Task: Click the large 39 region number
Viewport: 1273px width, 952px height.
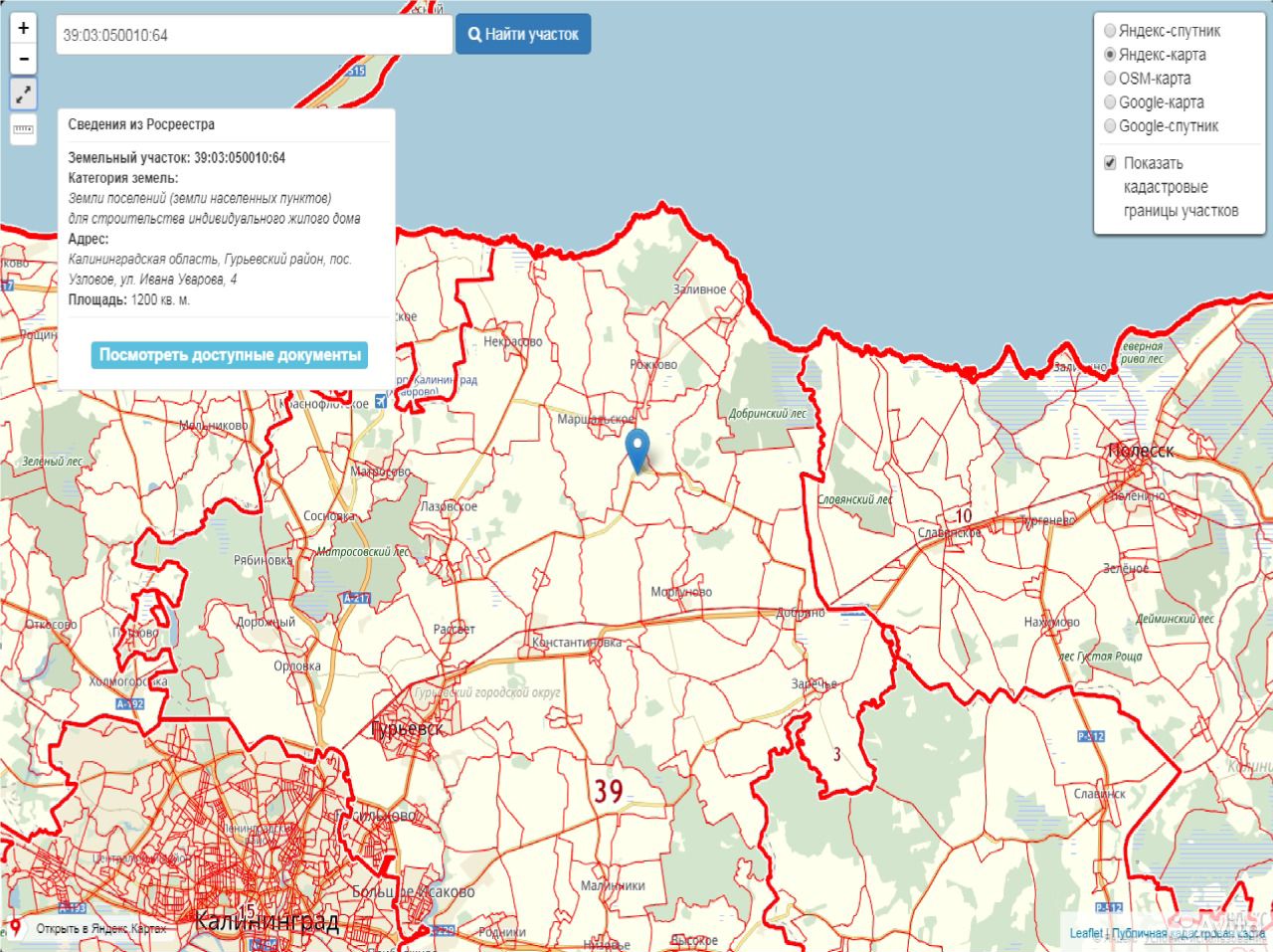Action: (609, 792)
